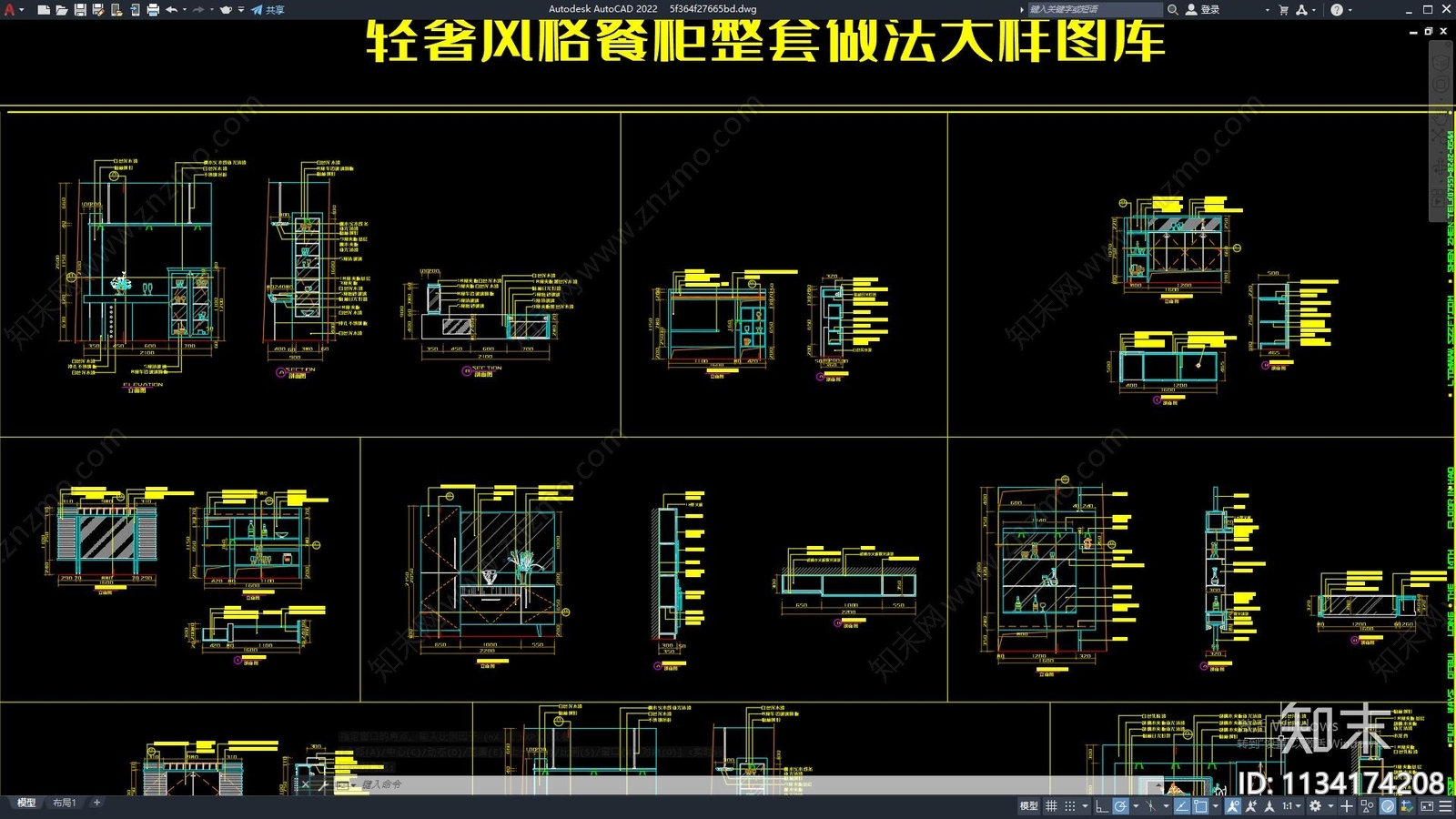Undo the last action
This screenshot has height=819, width=1456.
[x=171, y=9]
